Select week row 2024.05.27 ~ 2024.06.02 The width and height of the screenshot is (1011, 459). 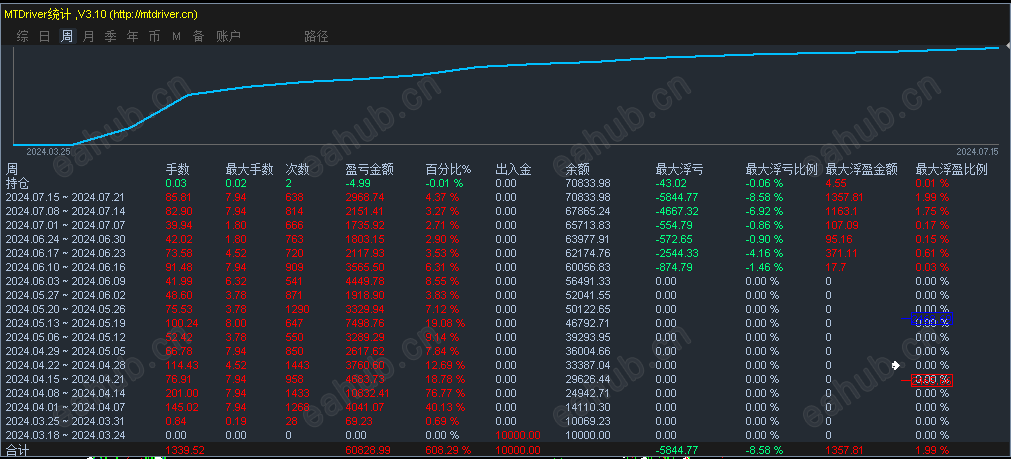tap(64, 295)
